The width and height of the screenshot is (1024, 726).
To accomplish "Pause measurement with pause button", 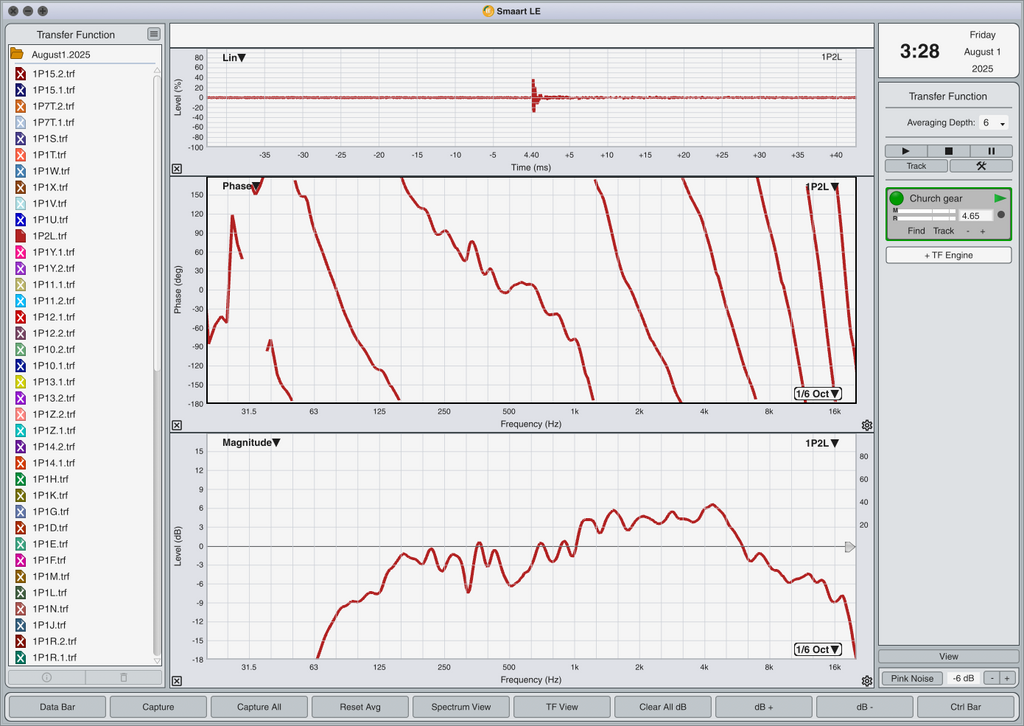I will pos(991,151).
